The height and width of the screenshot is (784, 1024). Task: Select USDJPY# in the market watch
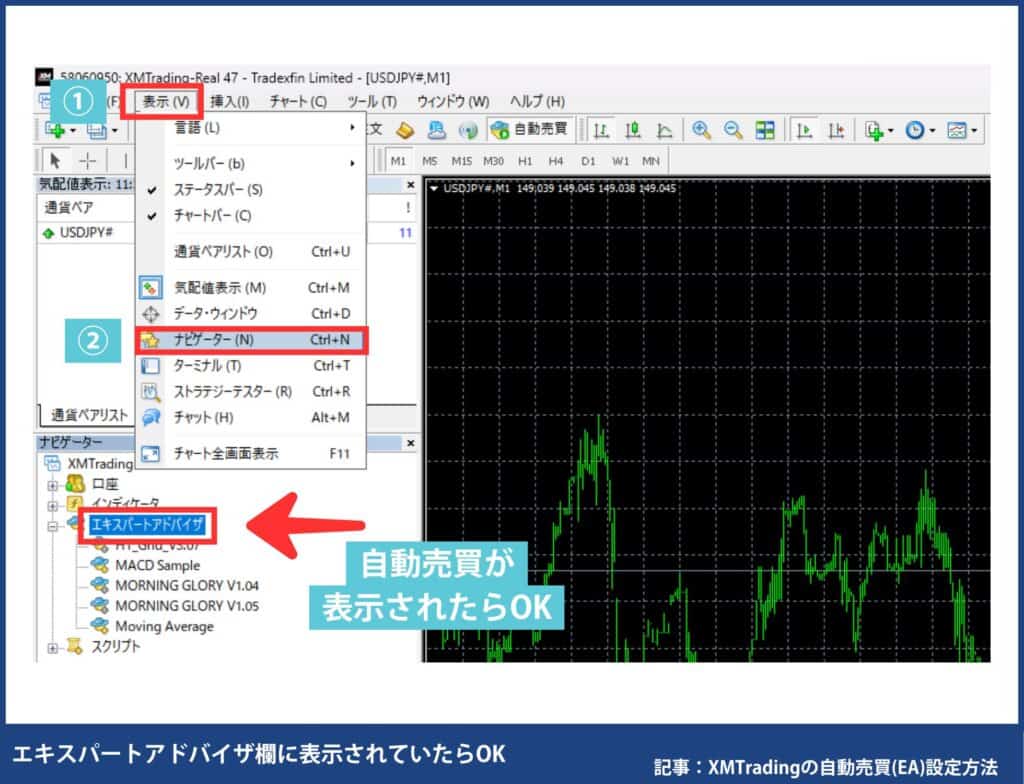tap(86, 233)
